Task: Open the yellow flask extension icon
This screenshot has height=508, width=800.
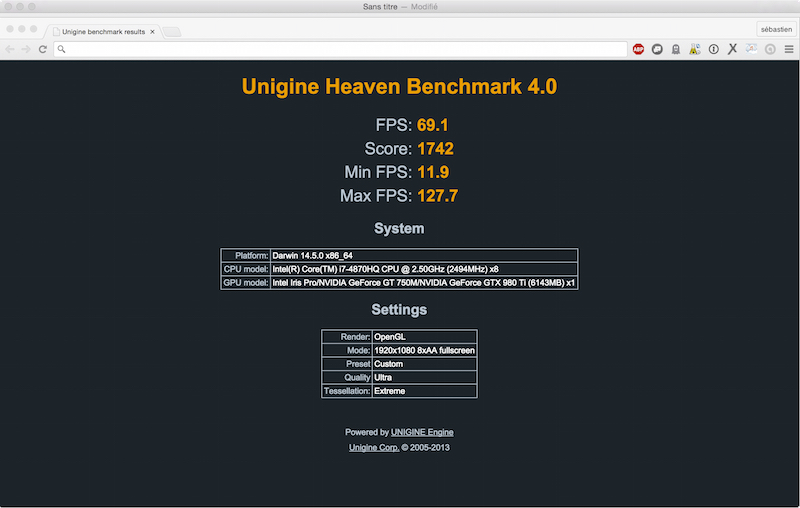Action: 695,49
